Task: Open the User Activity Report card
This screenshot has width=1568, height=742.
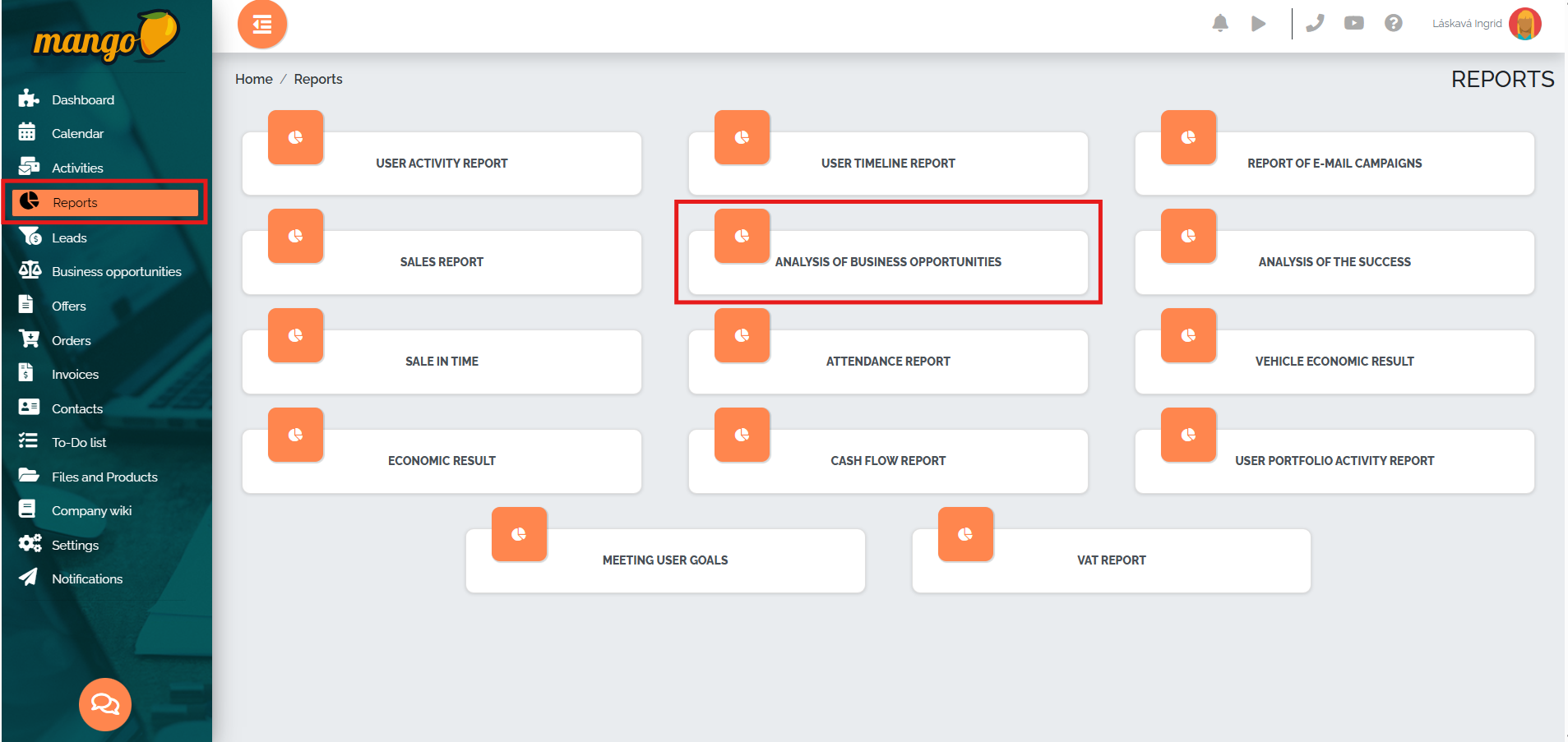Action: pos(442,164)
